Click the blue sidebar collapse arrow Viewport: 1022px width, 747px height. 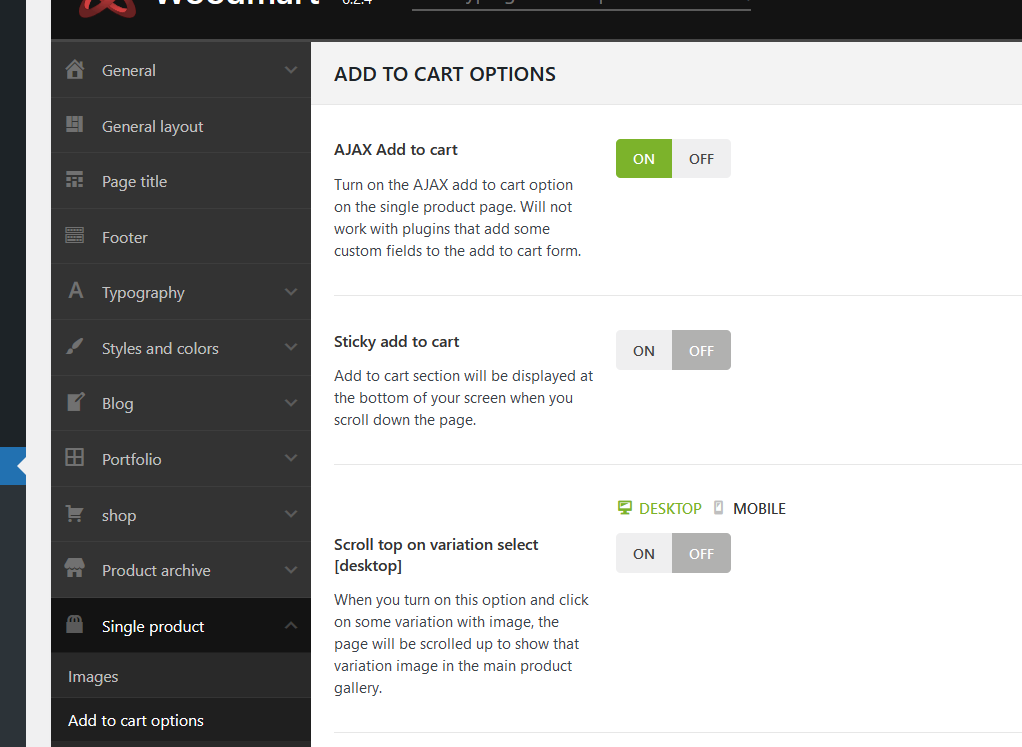[x=18, y=465]
